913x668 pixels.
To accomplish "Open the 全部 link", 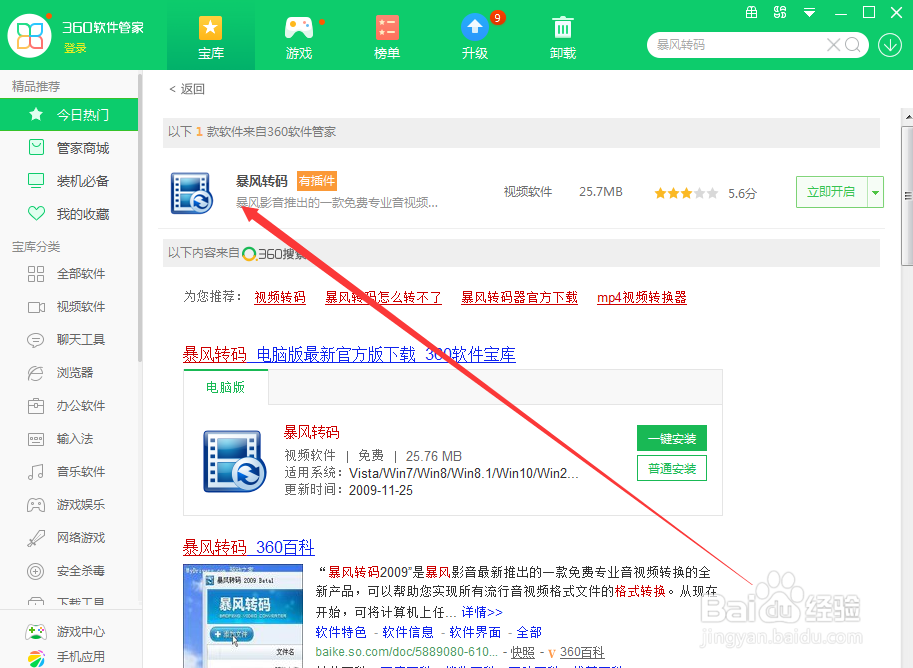I will 529,632.
